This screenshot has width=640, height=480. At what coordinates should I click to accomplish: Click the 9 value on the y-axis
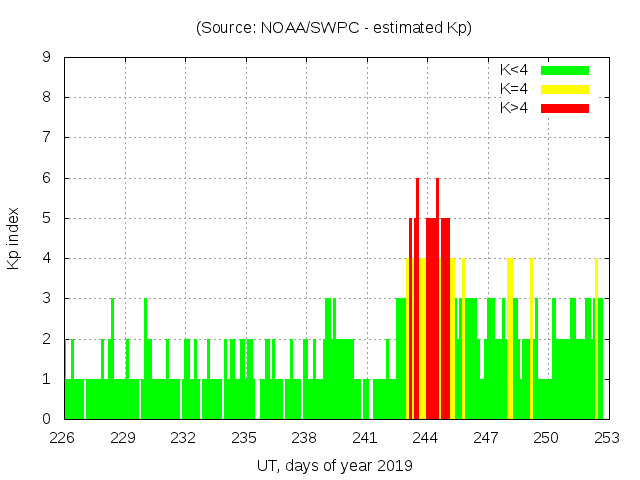pos(47,58)
